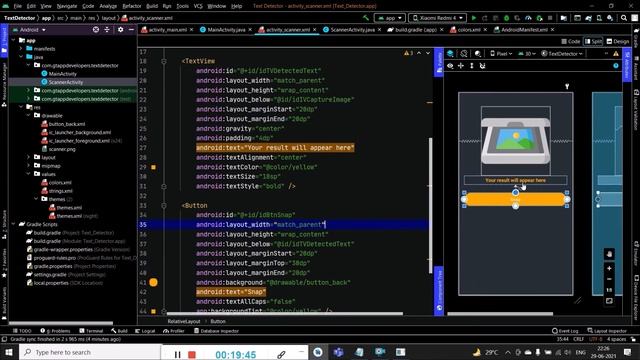This screenshot has height=360, width=640.
Task: Open the Pixel device preview dropdown
Action: pos(501,53)
